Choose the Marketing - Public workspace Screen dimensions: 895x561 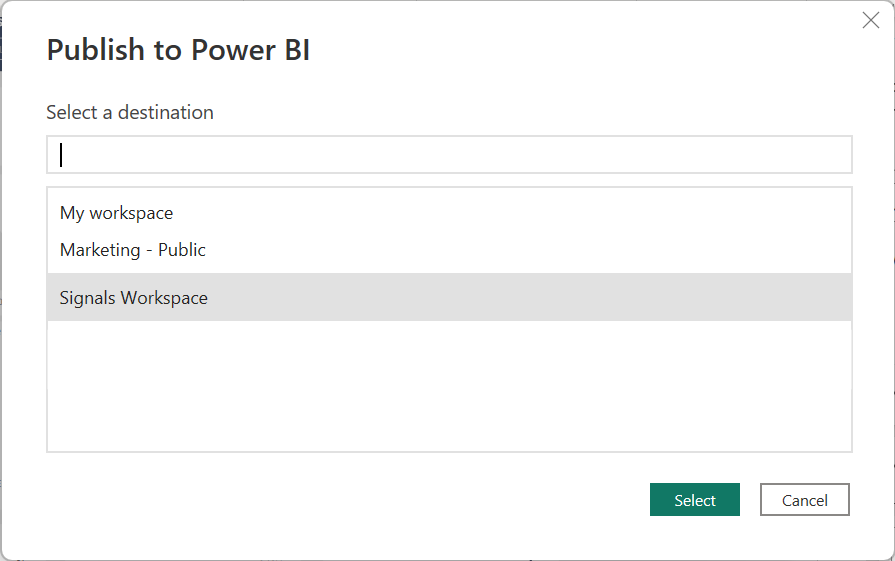(x=449, y=250)
